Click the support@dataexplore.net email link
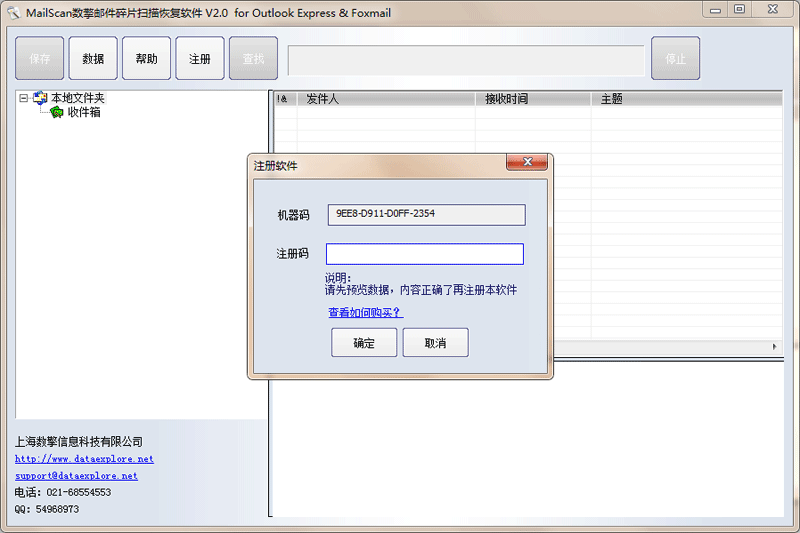 click(77, 476)
